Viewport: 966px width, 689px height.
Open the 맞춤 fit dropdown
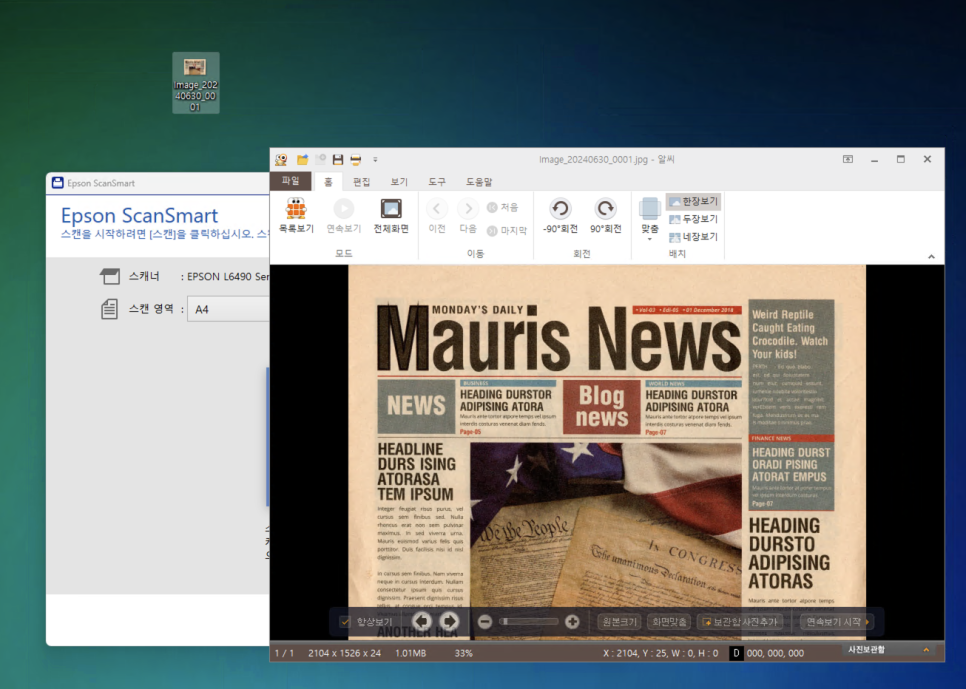point(649,219)
